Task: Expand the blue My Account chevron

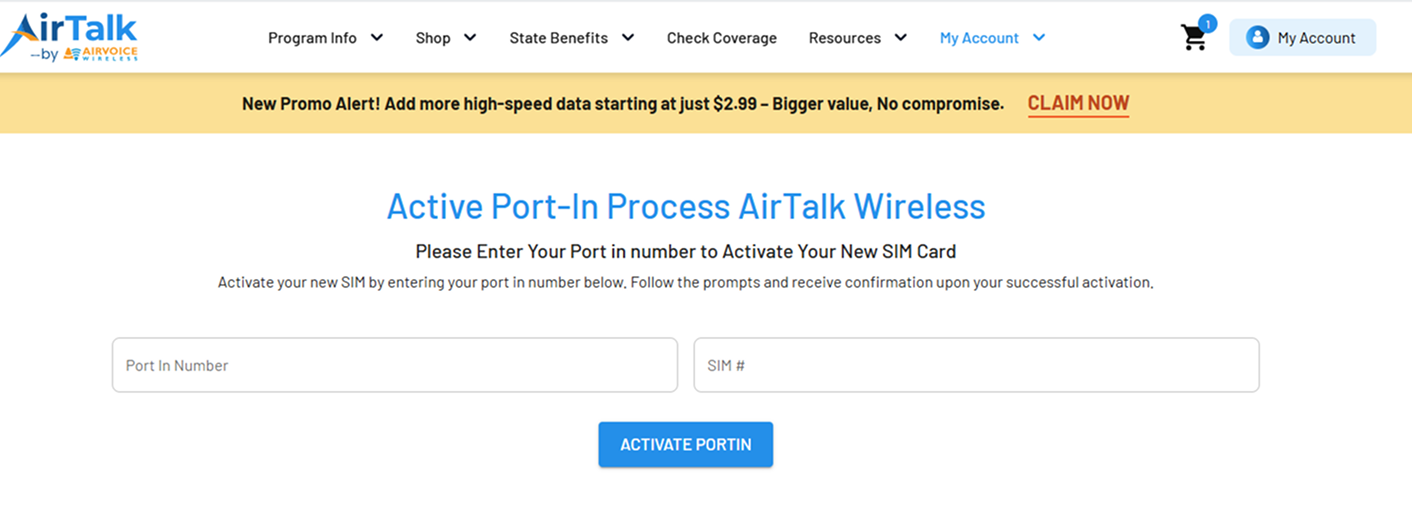Action: (1039, 38)
